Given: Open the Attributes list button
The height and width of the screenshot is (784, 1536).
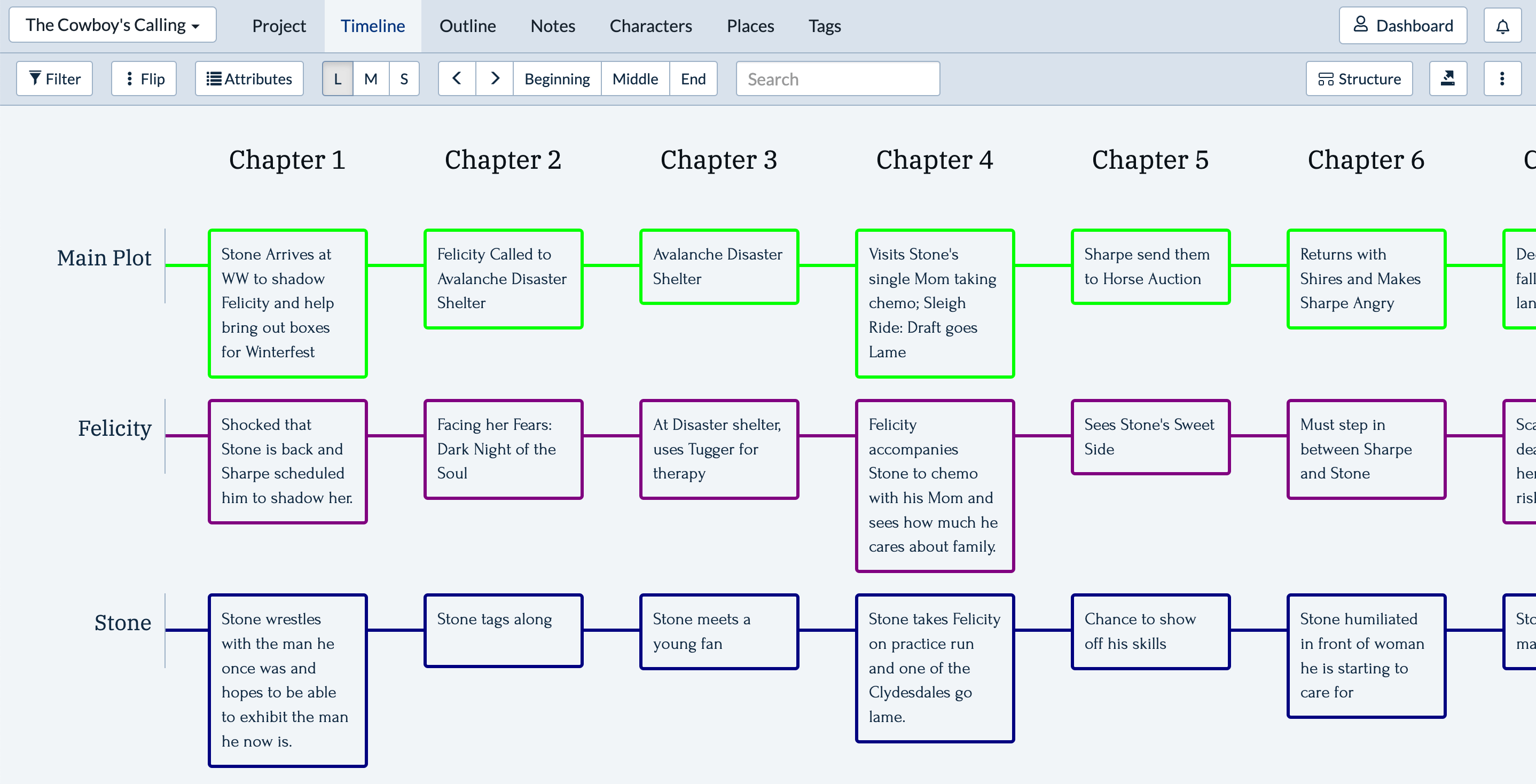Looking at the screenshot, I should coord(249,79).
